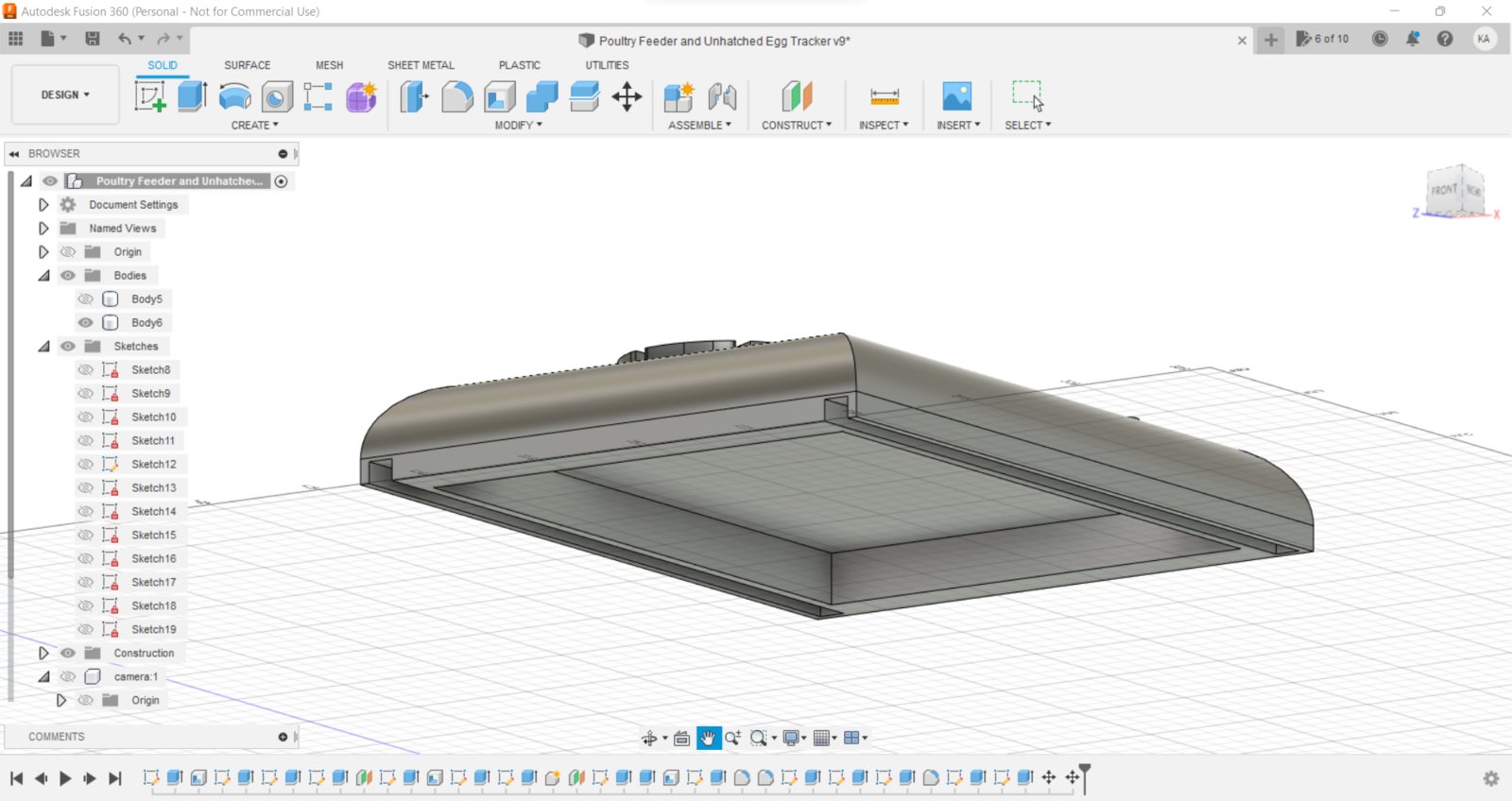Select the Revolve tool
This screenshot has height=801, width=1512.
point(234,96)
